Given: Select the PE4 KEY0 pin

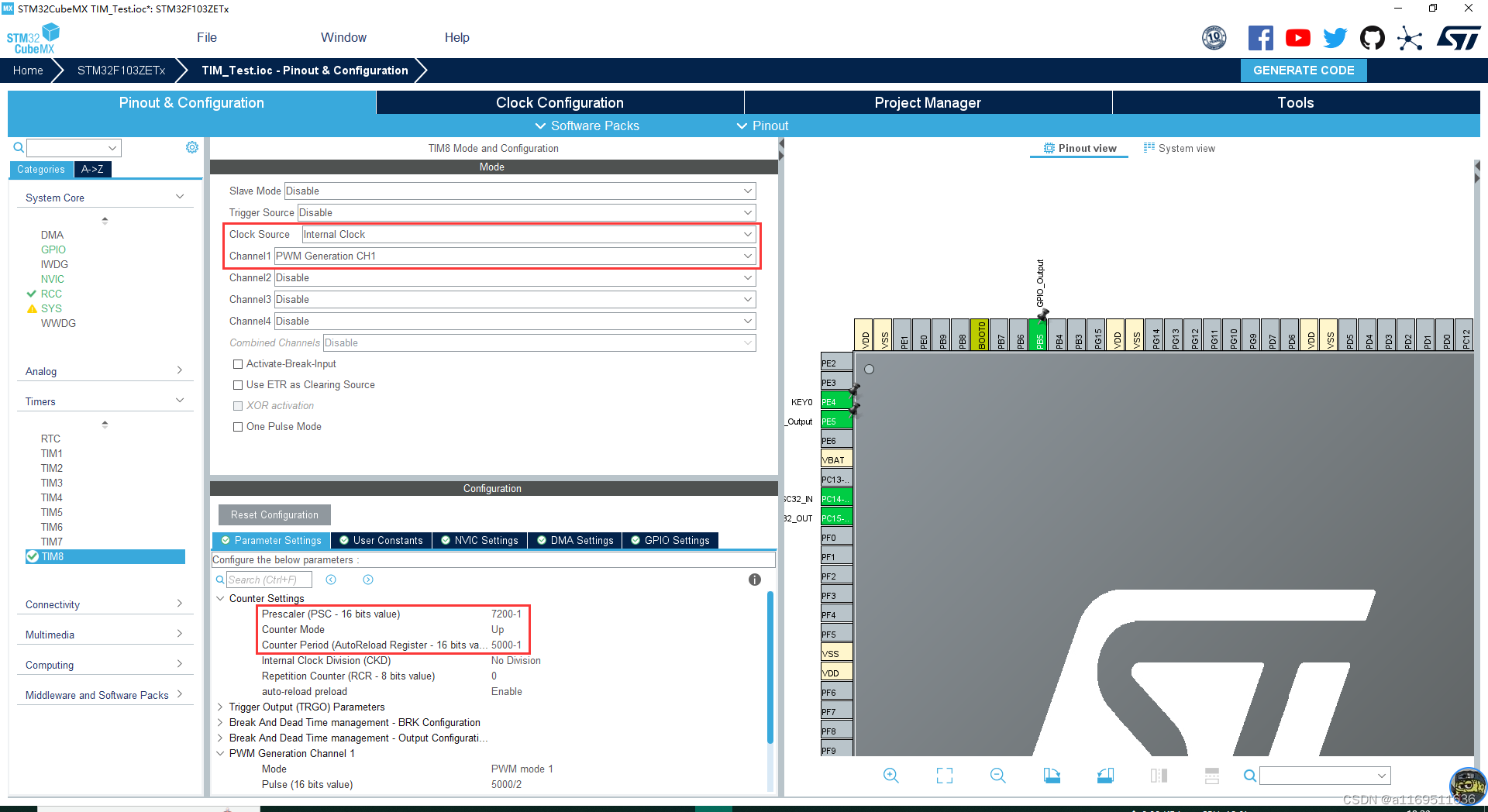Looking at the screenshot, I should (x=836, y=402).
